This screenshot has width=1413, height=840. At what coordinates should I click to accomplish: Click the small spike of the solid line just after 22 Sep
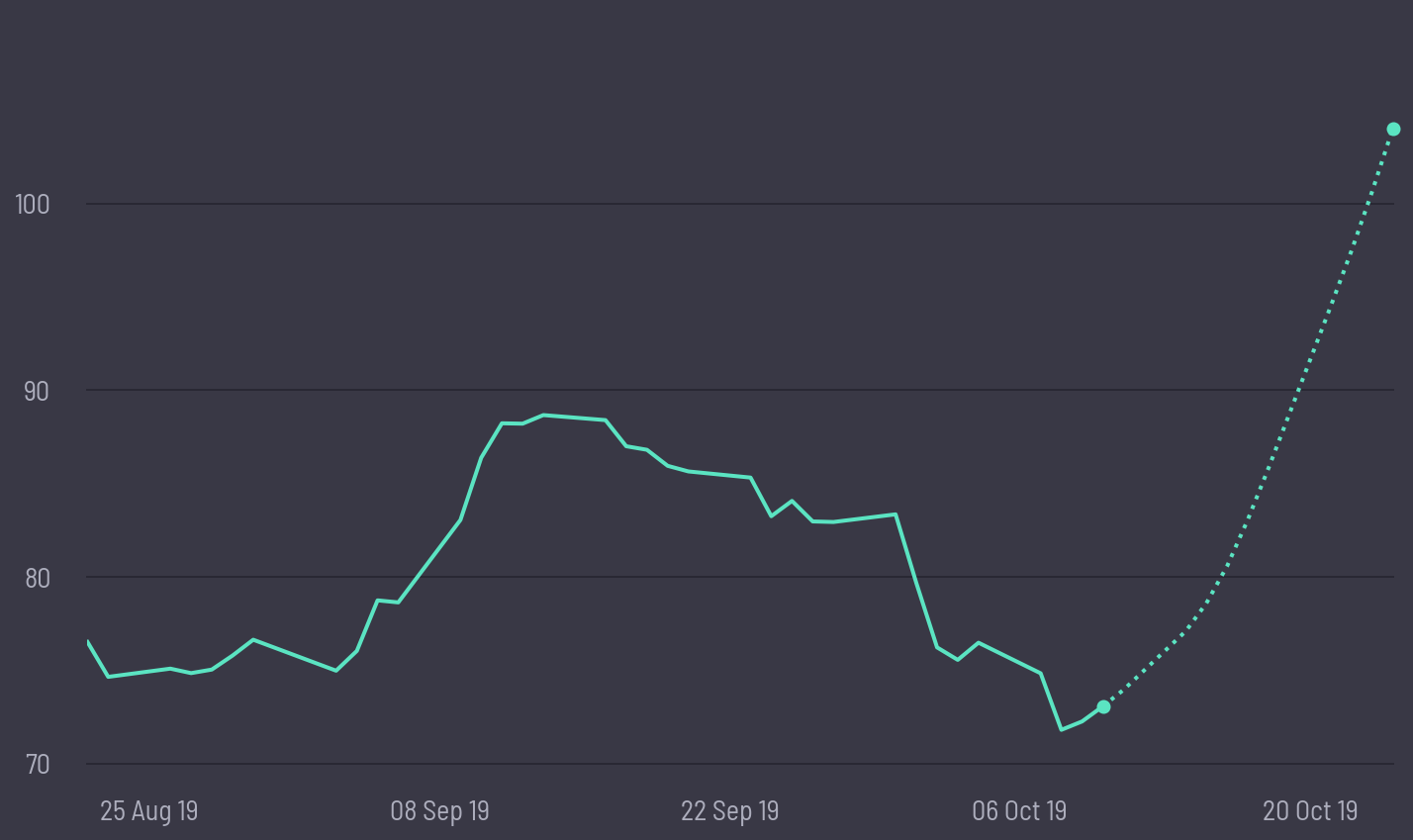(792, 502)
